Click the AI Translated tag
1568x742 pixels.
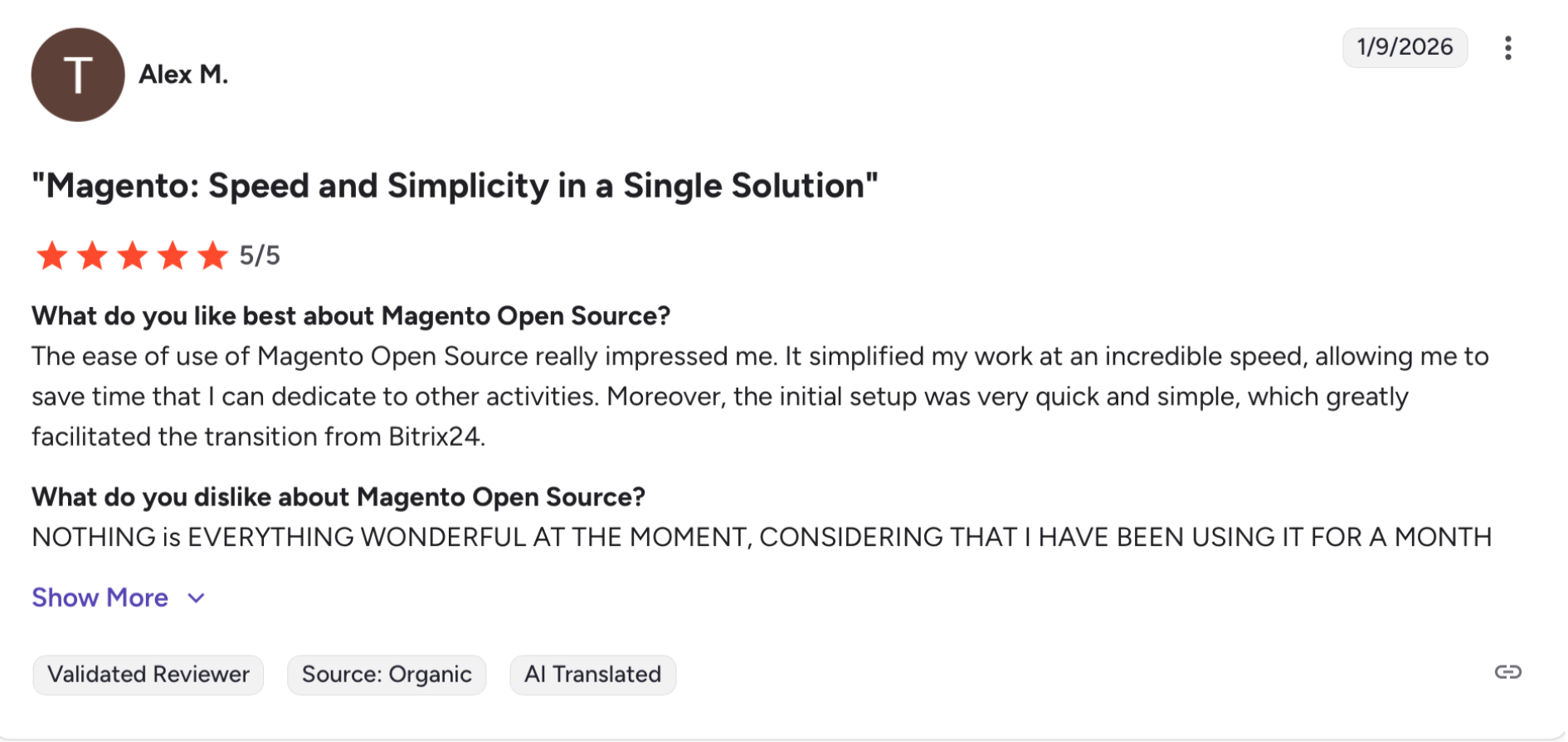point(592,674)
